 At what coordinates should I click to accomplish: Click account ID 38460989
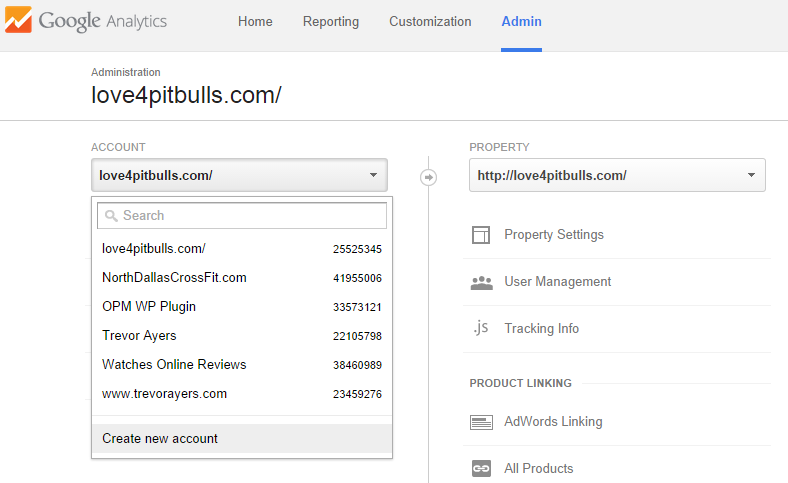[x=357, y=365]
